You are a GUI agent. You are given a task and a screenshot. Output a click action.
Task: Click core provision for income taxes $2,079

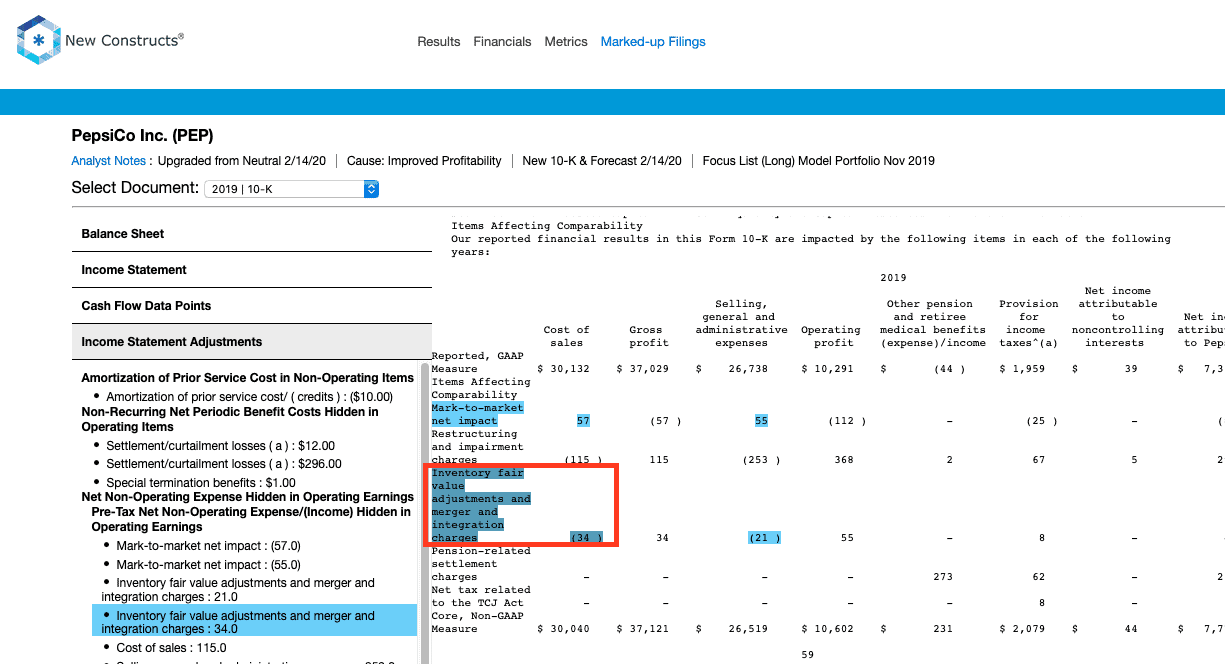(x=1022, y=629)
